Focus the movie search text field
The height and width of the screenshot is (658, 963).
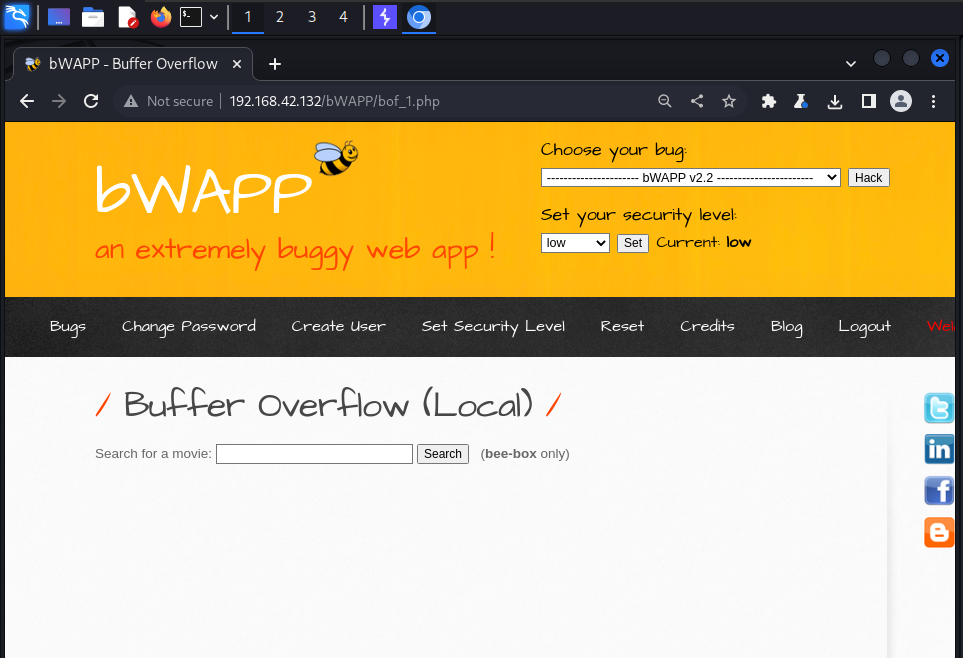point(314,454)
